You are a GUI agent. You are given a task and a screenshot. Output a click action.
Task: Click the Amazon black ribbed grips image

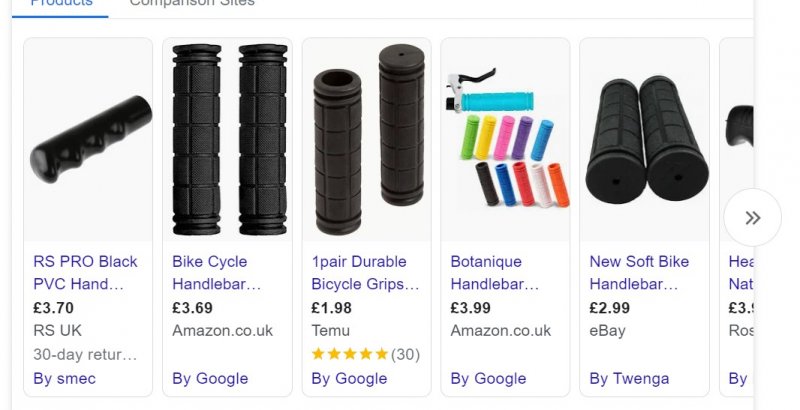click(228, 138)
